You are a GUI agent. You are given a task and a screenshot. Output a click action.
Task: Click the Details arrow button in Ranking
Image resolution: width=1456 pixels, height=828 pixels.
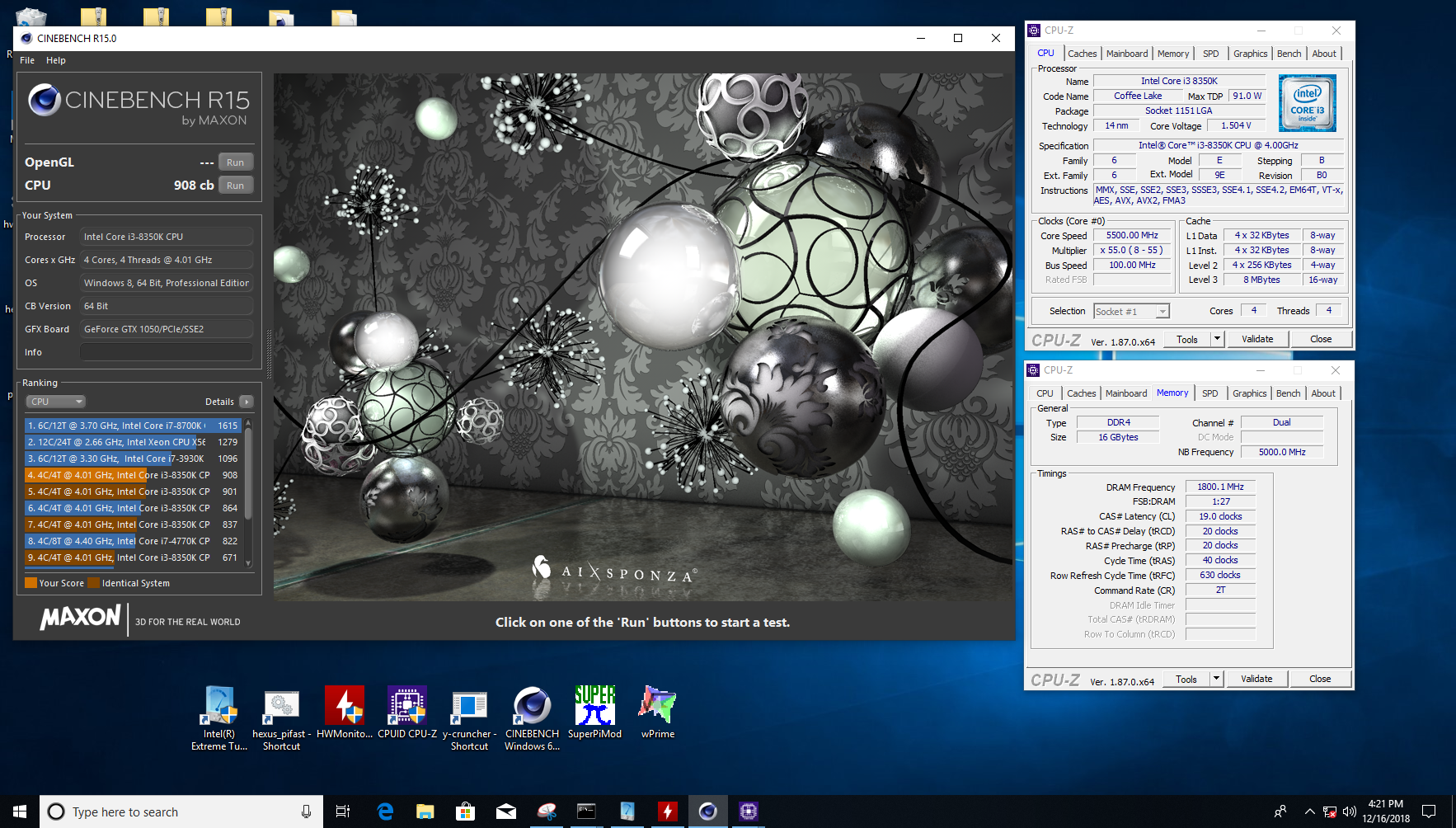coord(246,402)
